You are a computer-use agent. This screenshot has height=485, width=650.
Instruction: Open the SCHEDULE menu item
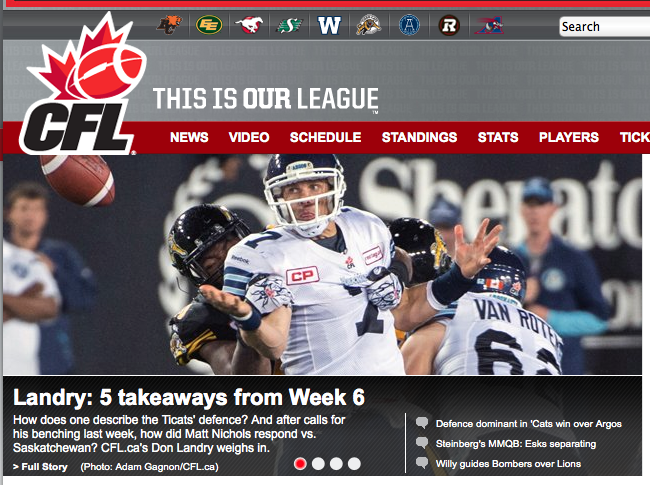[325, 137]
